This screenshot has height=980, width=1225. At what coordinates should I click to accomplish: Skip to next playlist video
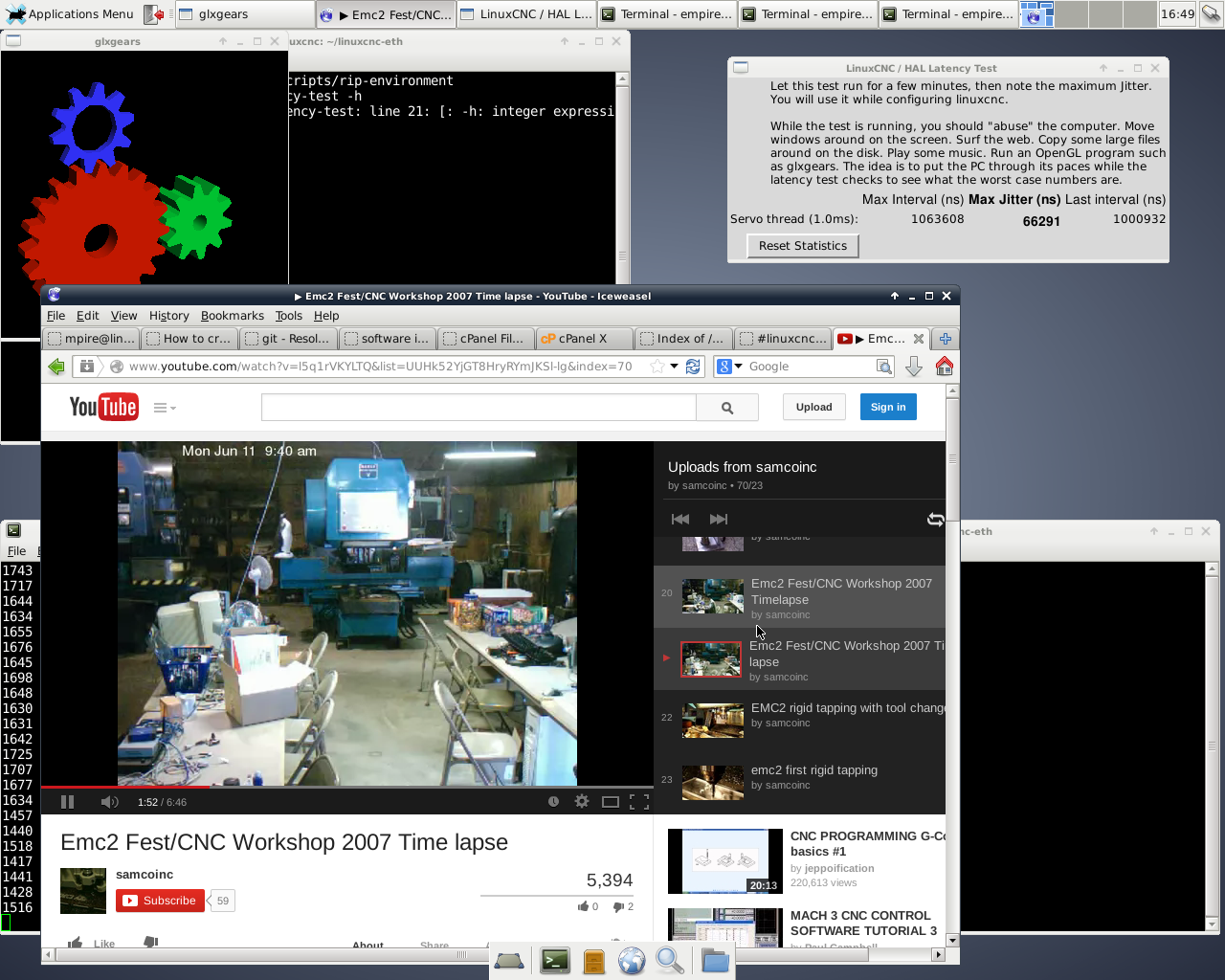coord(719,519)
